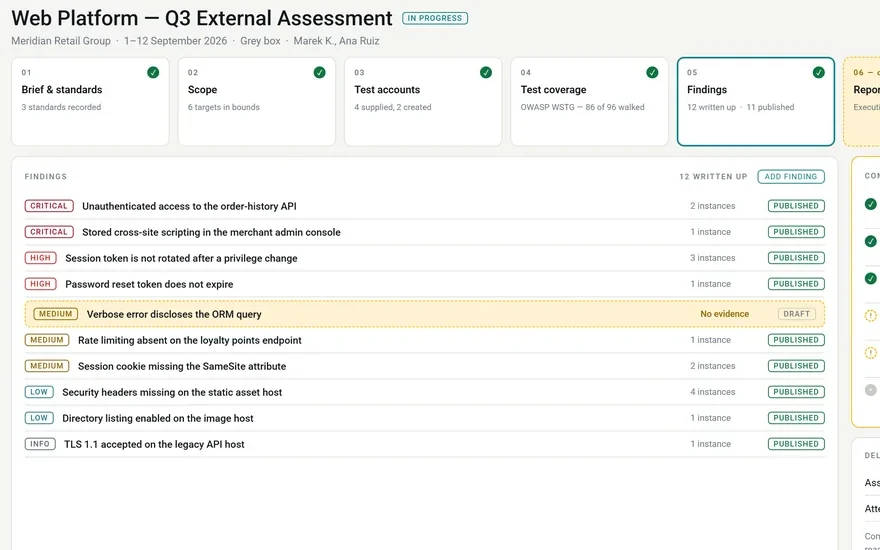Open draft Verbose error discloses the ORM query
This screenshot has width=880, height=550.
425,314
